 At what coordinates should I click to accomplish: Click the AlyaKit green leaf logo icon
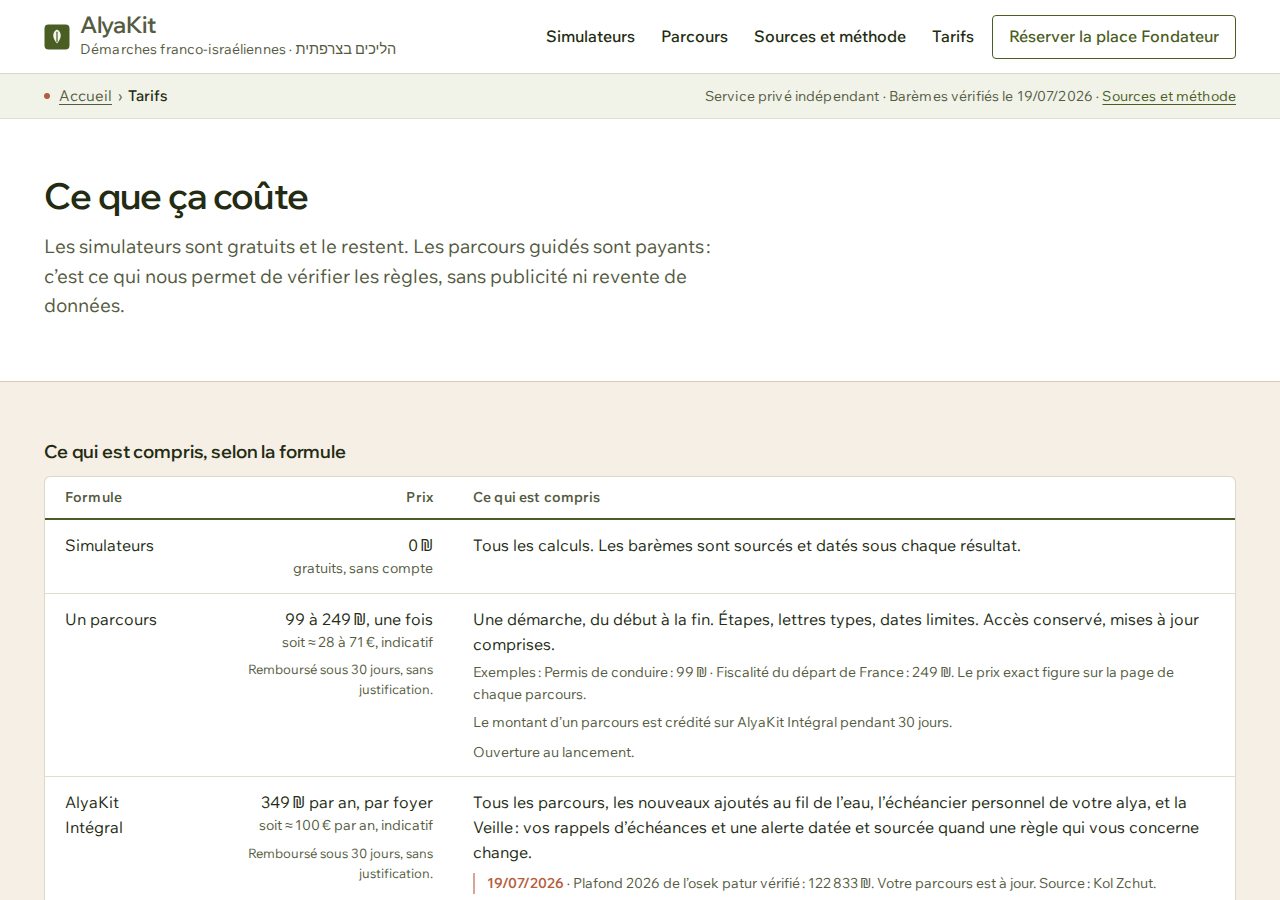click(57, 37)
